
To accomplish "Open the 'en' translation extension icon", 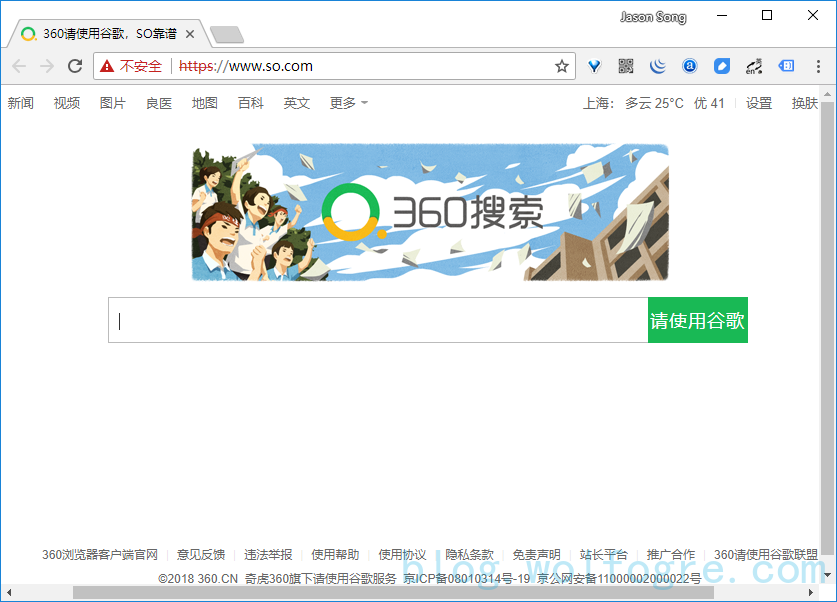I will point(754,66).
